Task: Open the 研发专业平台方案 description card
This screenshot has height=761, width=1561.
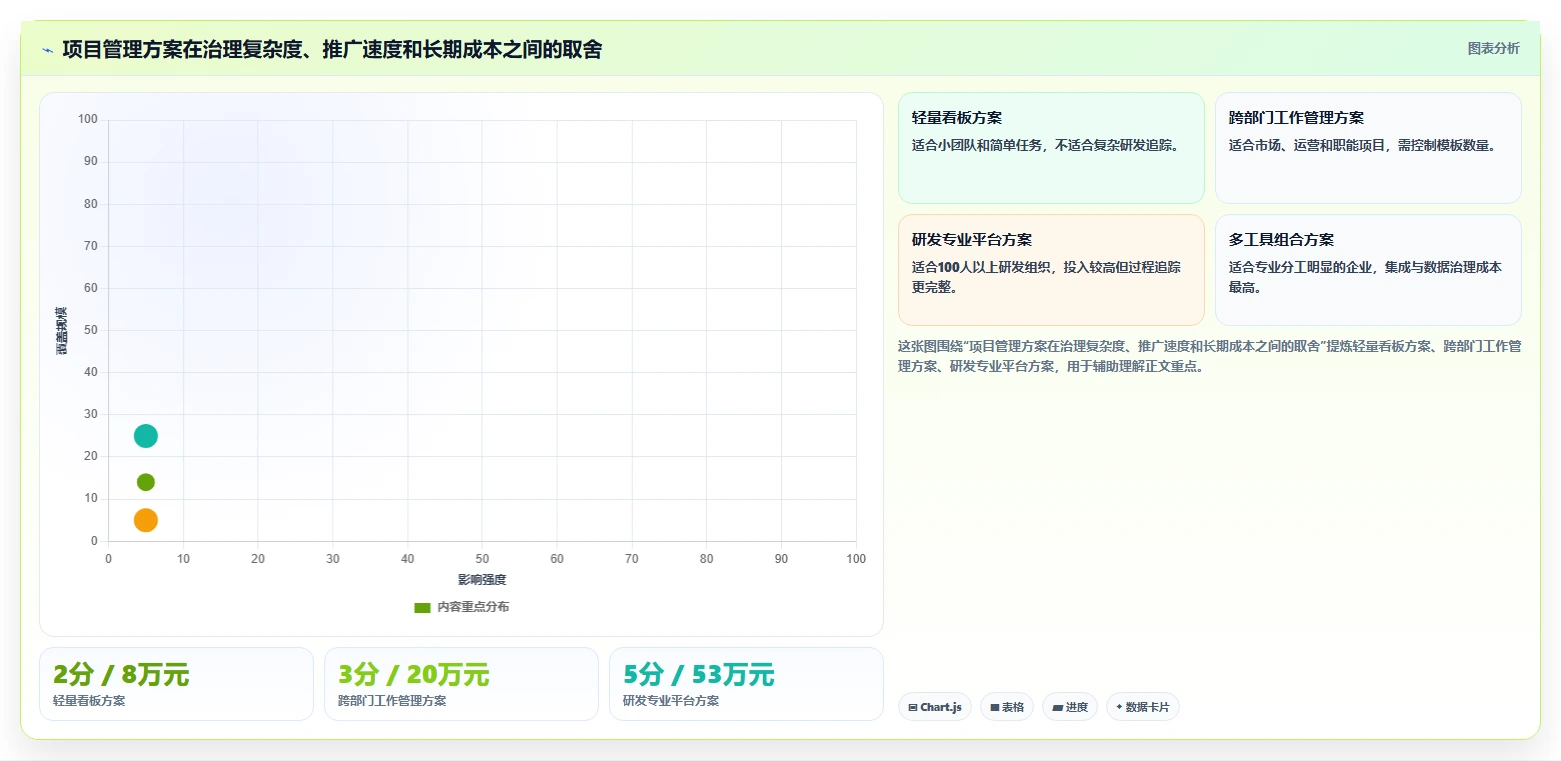Action: (x=1051, y=270)
